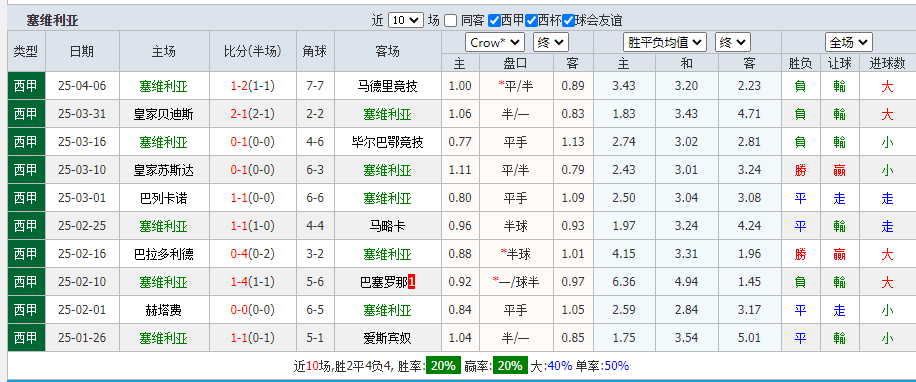Click 皇家苏斯达 home team link
Screen dimensions: 916x382
coord(163,171)
